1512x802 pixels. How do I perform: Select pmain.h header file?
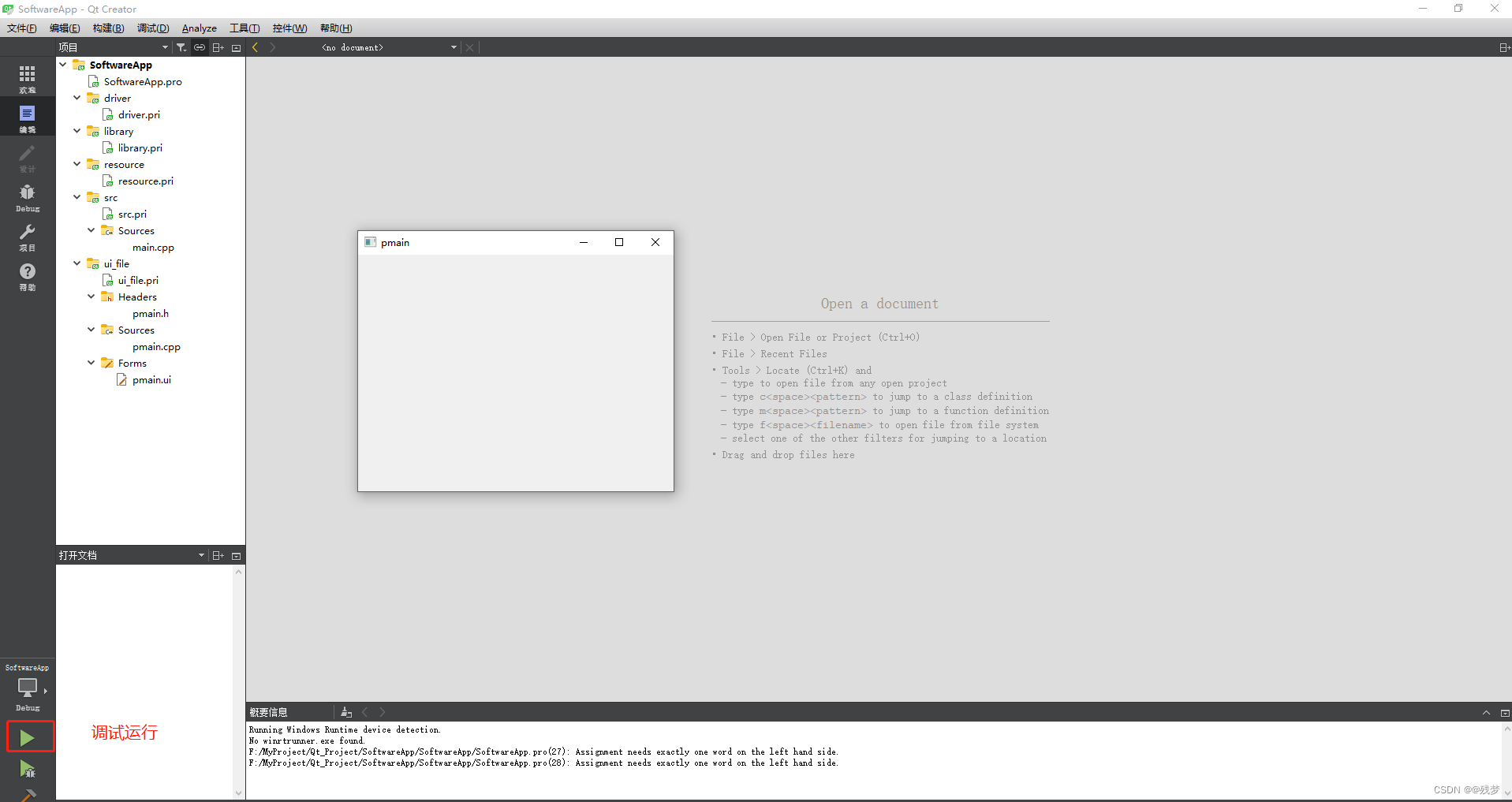(151, 313)
